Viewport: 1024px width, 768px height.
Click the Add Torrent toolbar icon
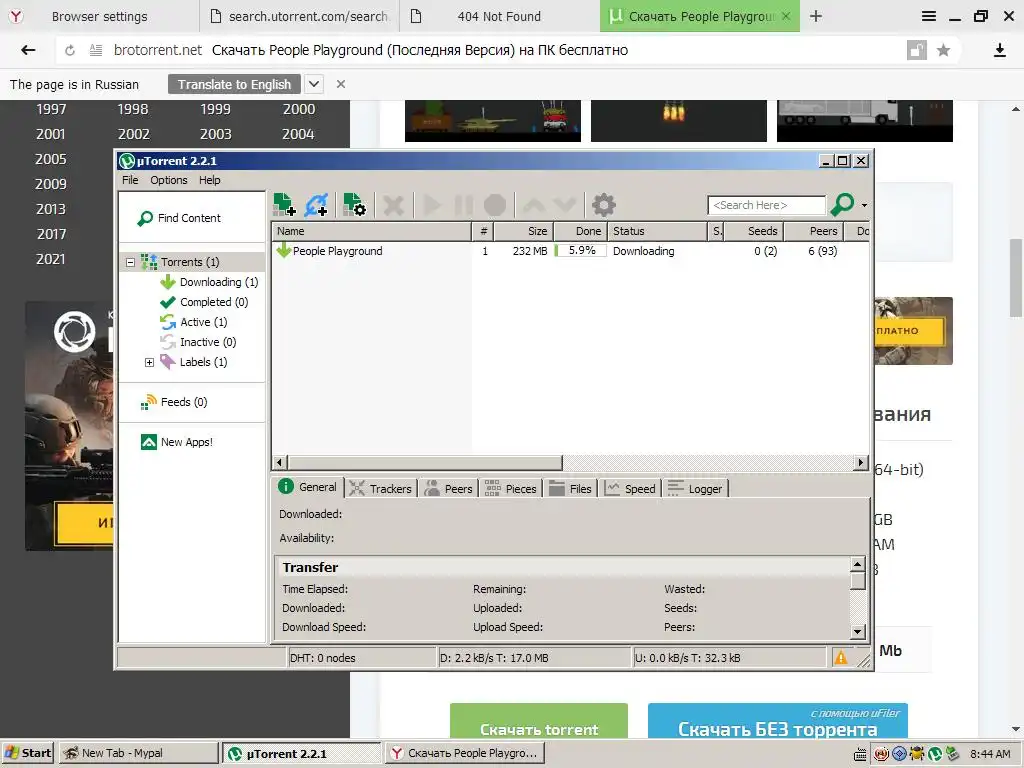tap(284, 204)
